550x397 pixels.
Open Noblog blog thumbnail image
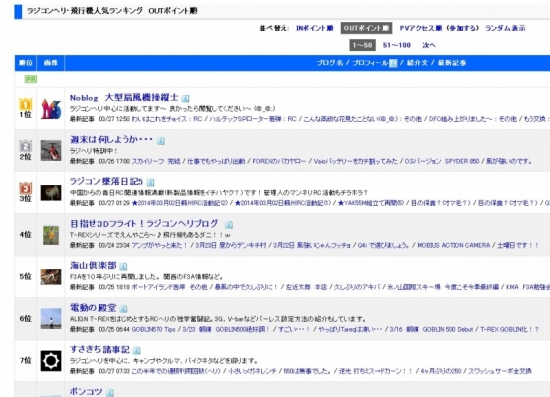pyautogui.click(x=51, y=109)
